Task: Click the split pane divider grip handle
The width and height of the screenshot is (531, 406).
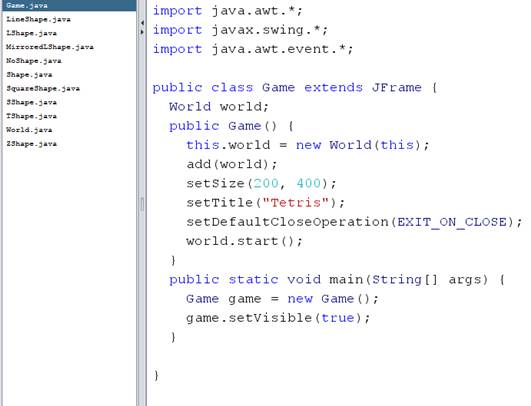Action: click(x=142, y=204)
